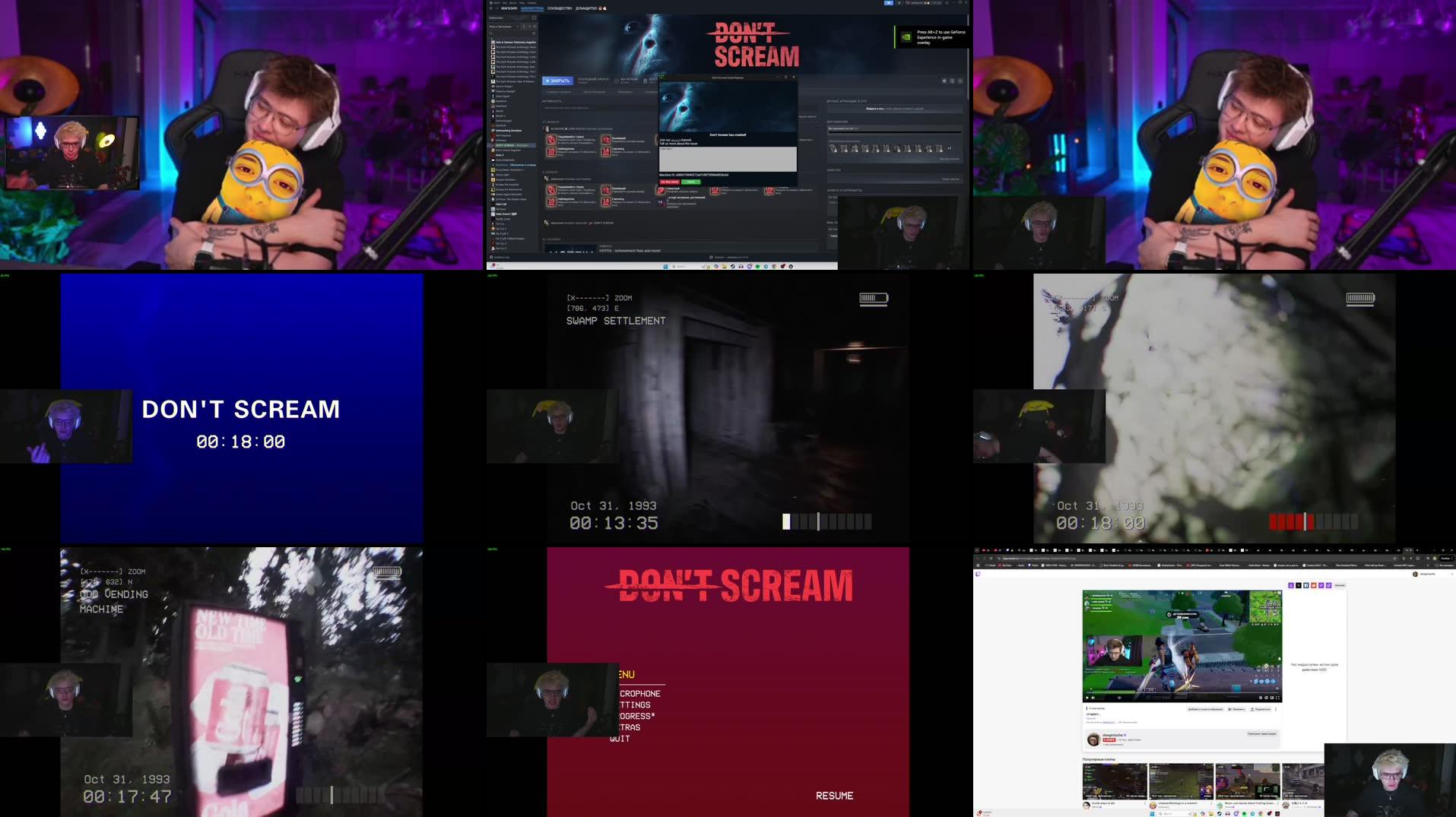Viewport: 1456px width, 817px height.
Task: Click the Steam back navigation arrow
Action: pyautogui.click(x=491, y=8)
